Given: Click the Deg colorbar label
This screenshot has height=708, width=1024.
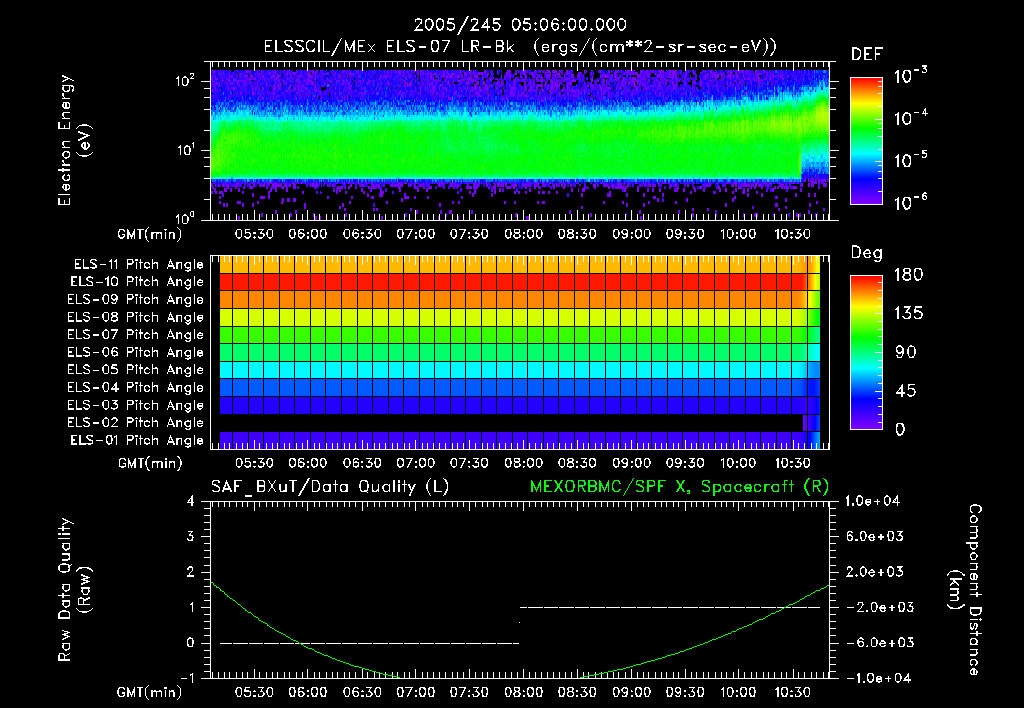Looking at the screenshot, I should point(867,253).
